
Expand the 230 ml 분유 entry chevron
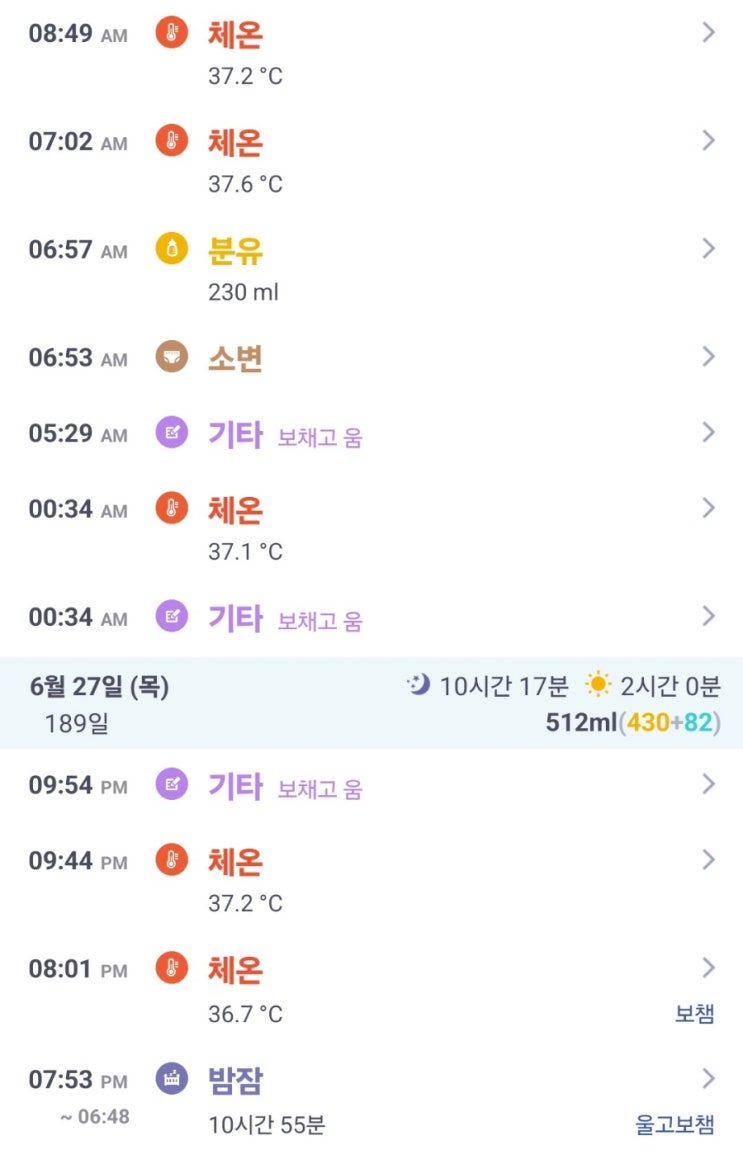(709, 249)
